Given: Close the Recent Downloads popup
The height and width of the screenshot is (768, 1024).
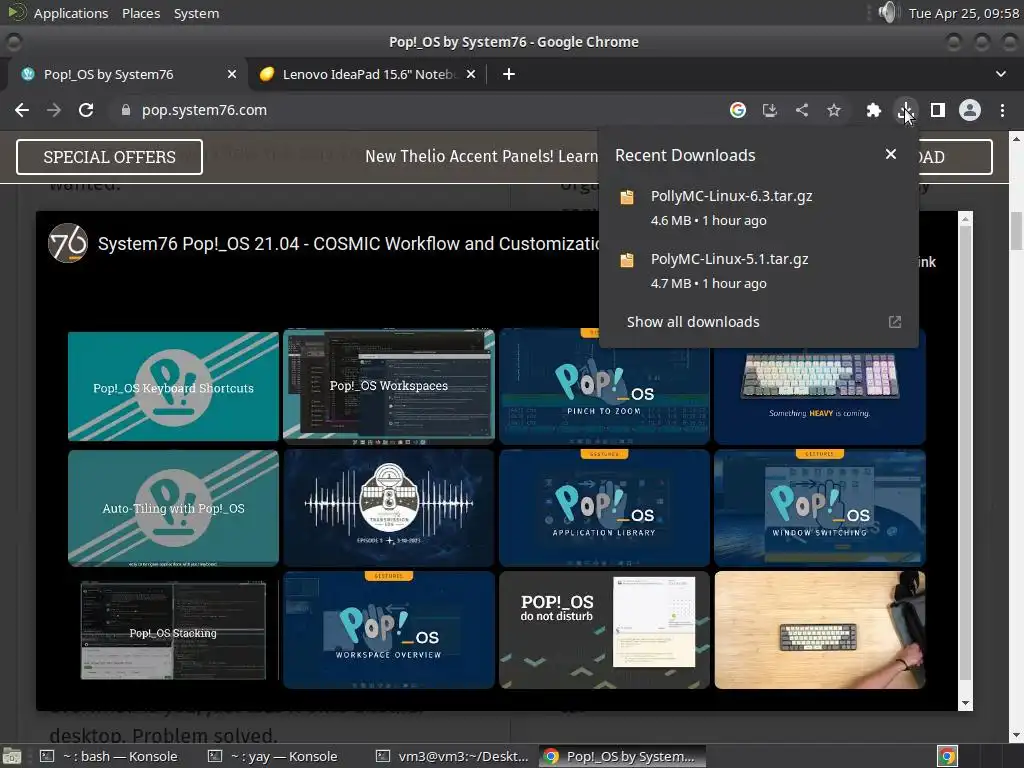Looking at the screenshot, I should pyautogui.click(x=891, y=154).
